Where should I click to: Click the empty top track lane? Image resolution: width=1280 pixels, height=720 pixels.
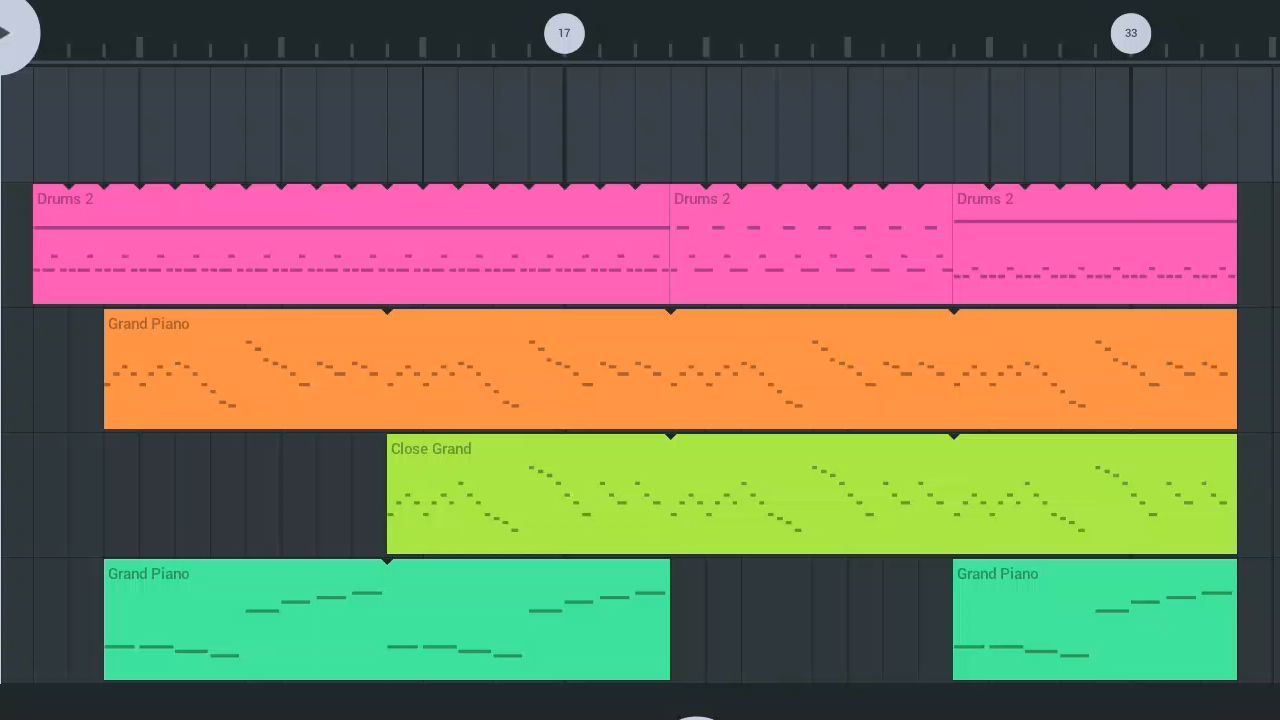pos(640,124)
